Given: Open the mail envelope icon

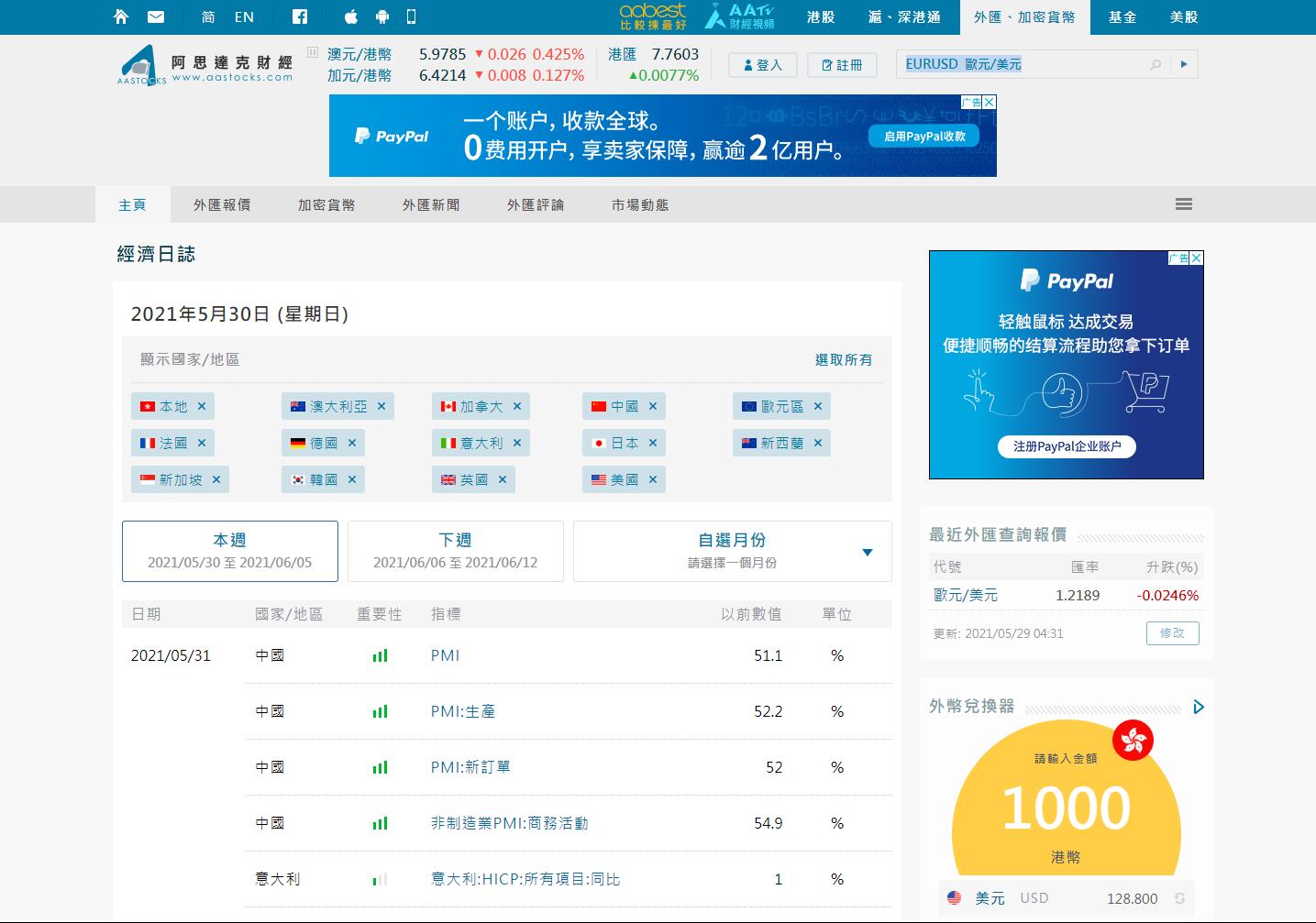Looking at the screenshot, I should 156,16.
